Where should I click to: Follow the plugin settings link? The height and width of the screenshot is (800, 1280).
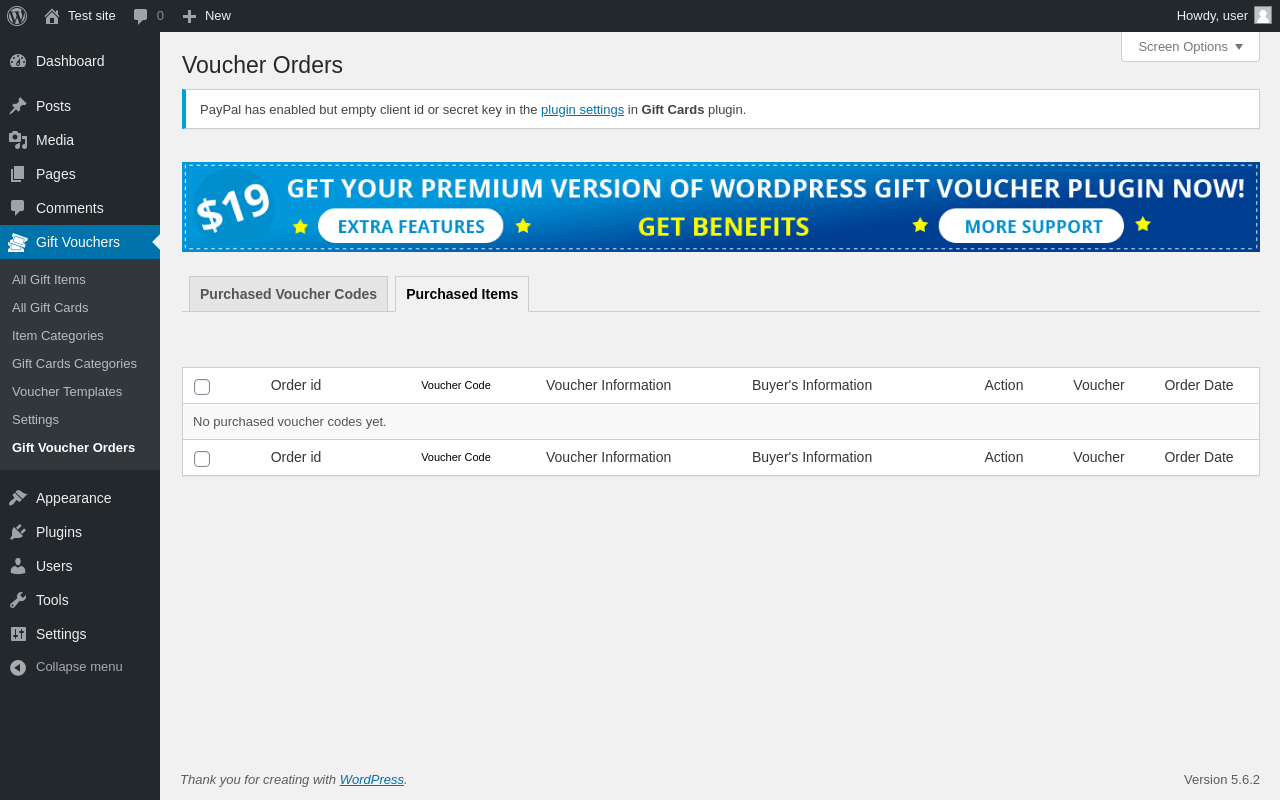[582, 110]
